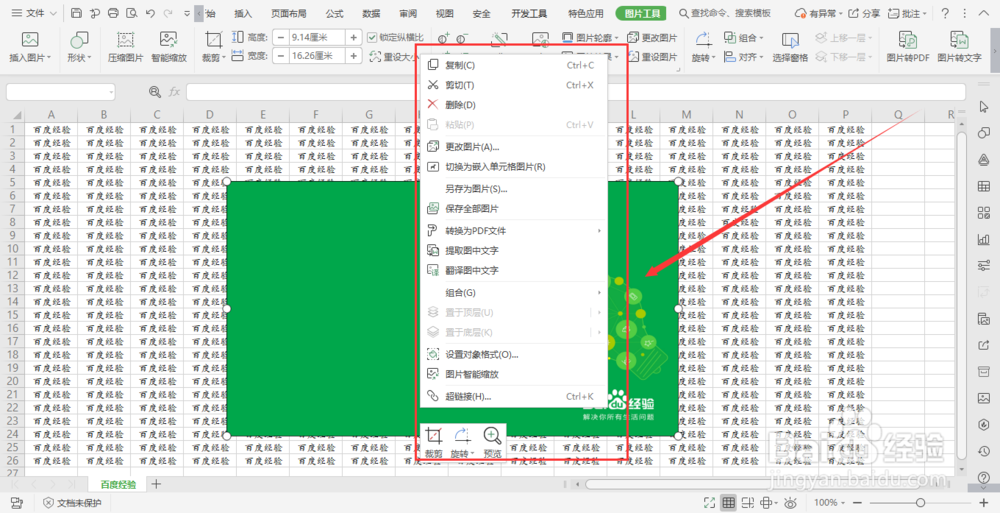Toggle Lock Aspect Ratio (锁定纵横比) checkbox
This screenshot has height=513, width=1000.
(x=372, y=38)
